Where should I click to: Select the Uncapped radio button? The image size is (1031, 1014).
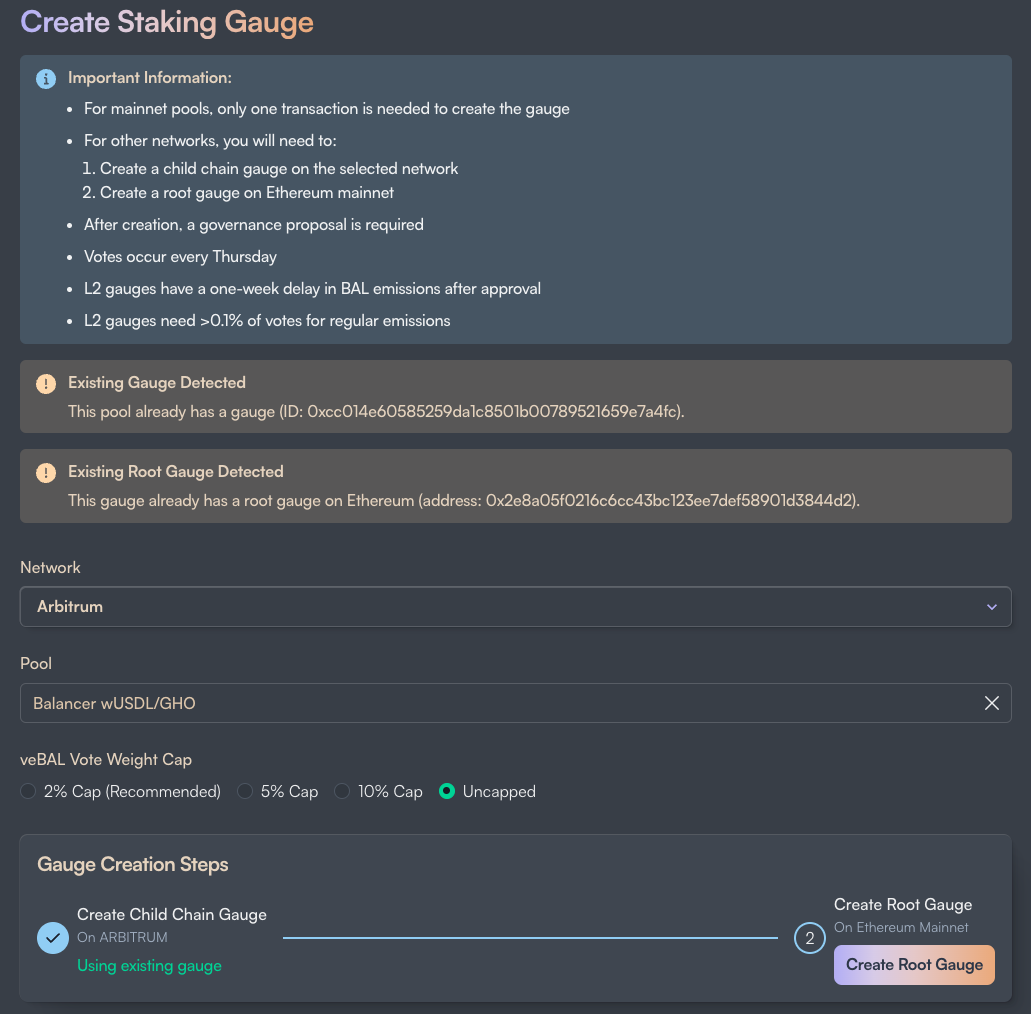[446, 791]
